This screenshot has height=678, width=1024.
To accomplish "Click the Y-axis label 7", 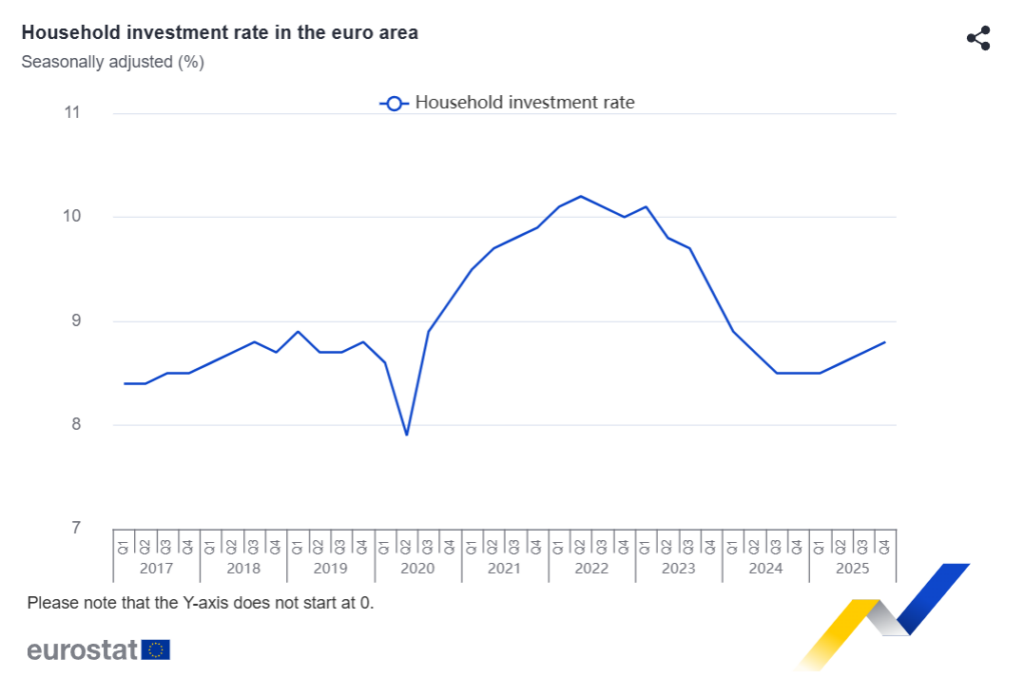I will click(75, 528).
